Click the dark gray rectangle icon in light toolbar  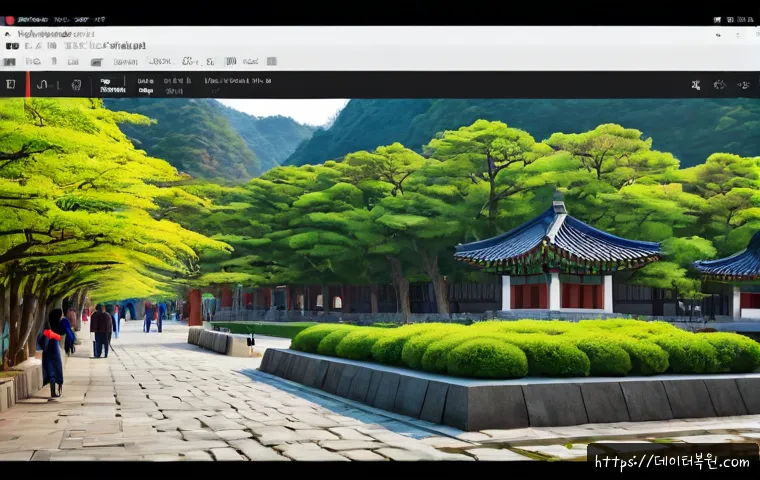pos(96,62)
